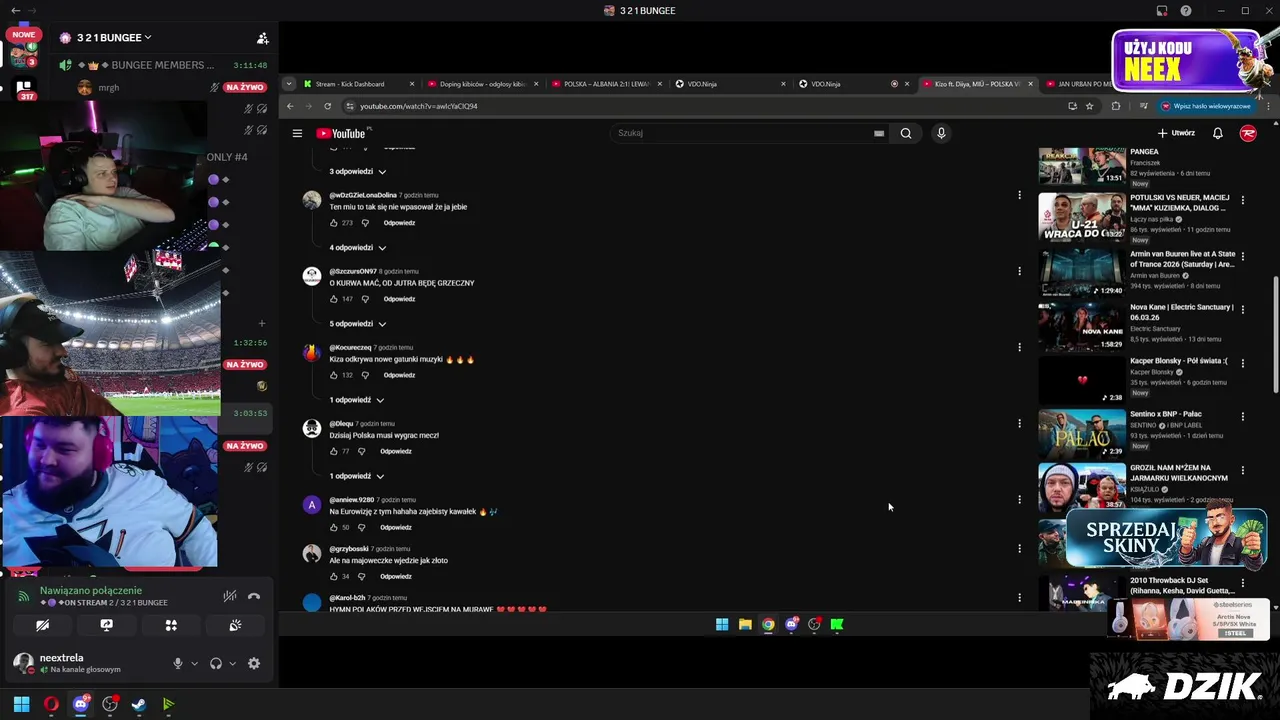The height and width of the screenshot is (720, 1280).
Task: Open Sentino x BNP - Pałac video thumbnail
Action: (x=1081, y=433)
